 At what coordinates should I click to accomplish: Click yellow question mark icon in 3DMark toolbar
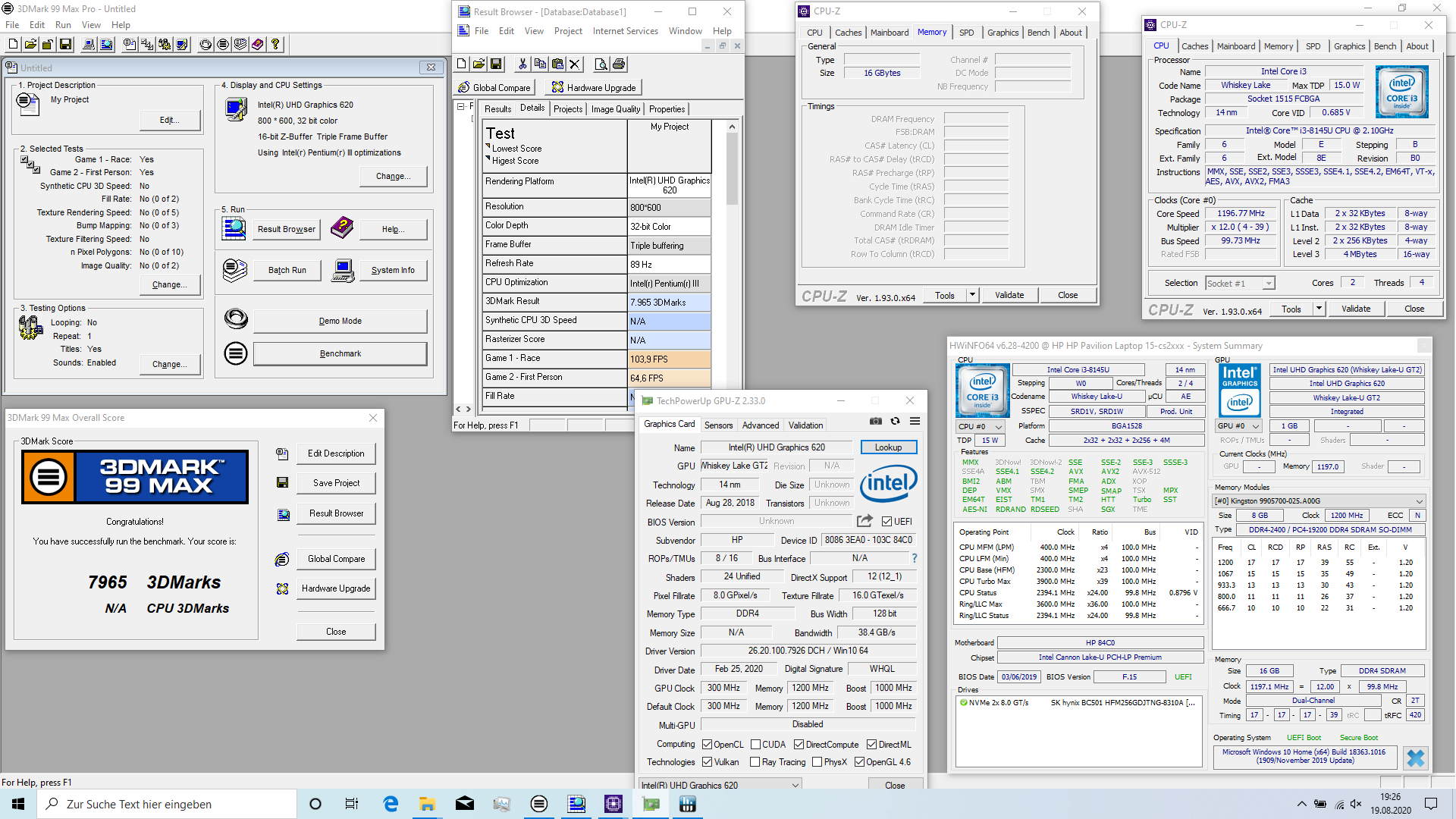275,45
